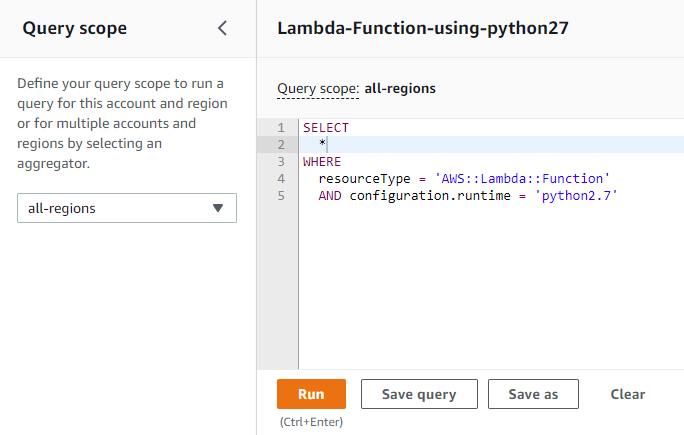Click the WHERE keyword on line 3

(322, 161)
